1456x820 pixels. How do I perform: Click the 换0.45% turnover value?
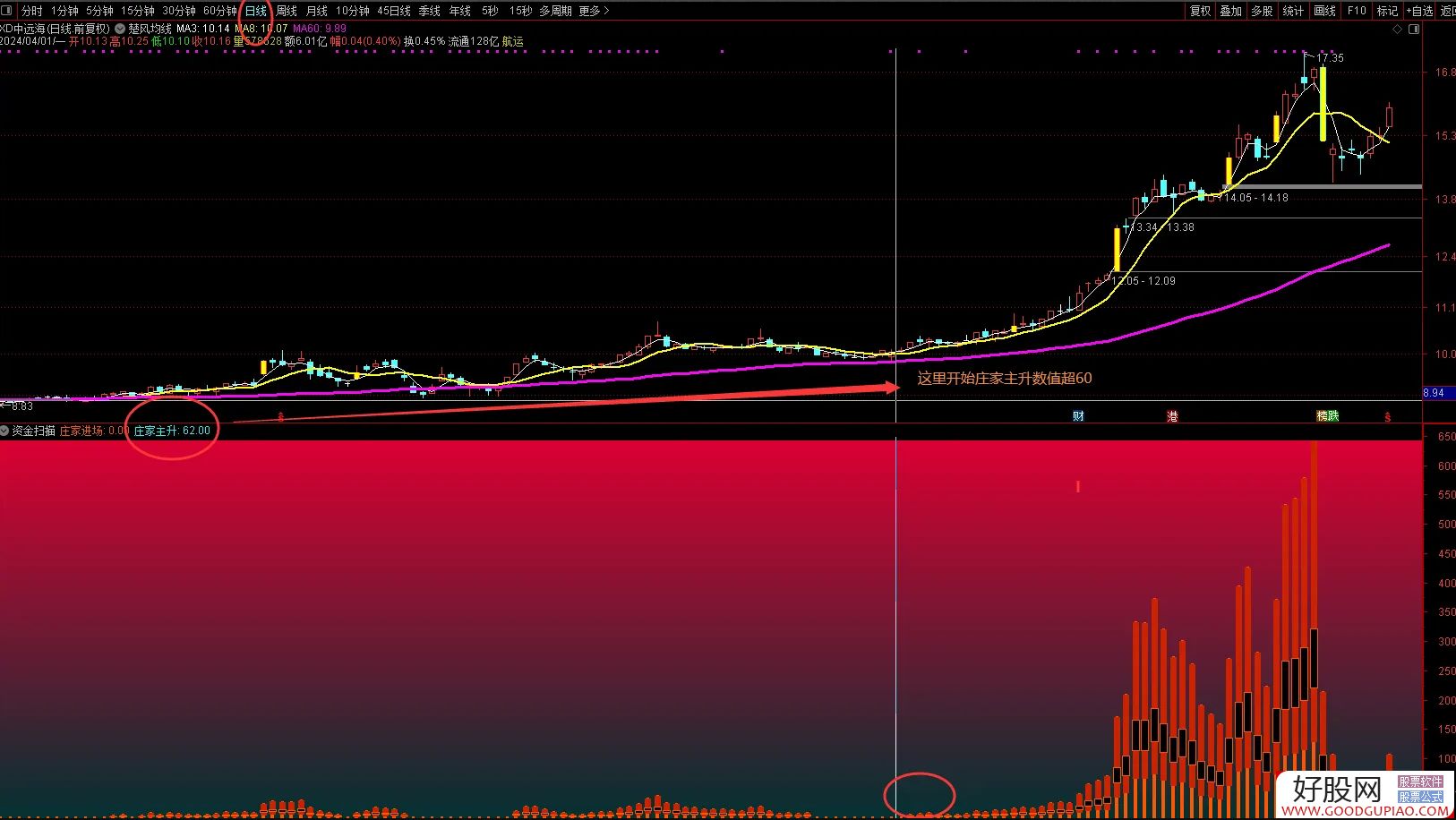click(424, 41)
